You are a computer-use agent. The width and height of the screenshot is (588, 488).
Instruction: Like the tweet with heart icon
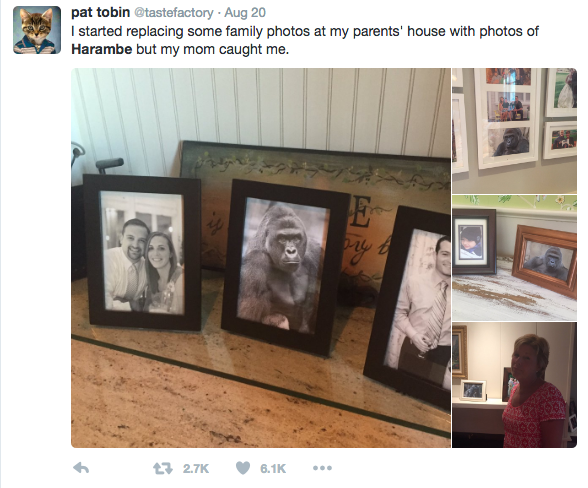pos(243,468)
